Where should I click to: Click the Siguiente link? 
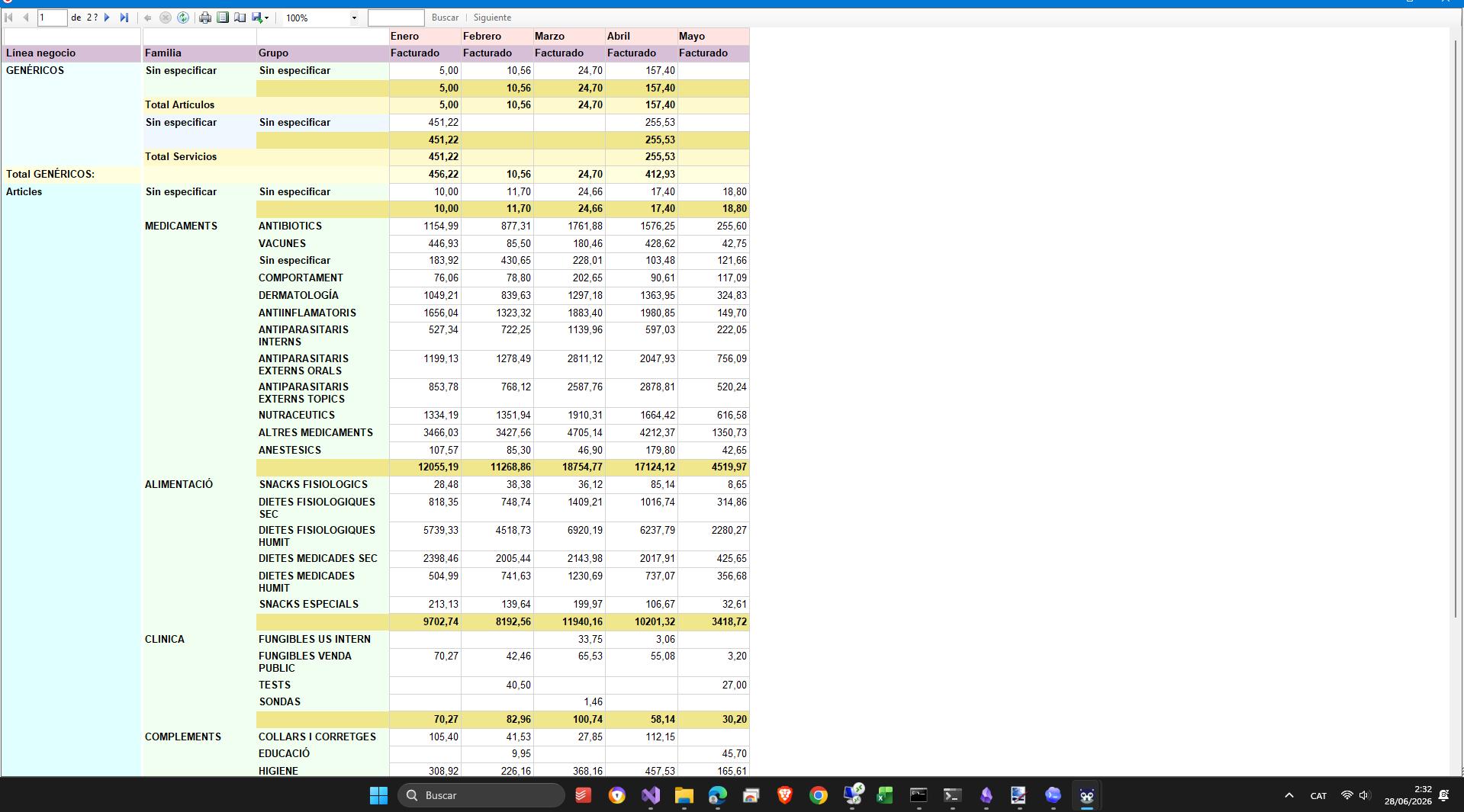pos(492,18)
